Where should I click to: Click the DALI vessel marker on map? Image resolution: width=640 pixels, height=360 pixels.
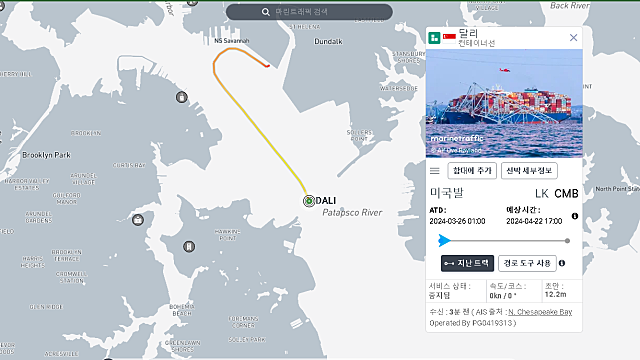(x=309, y=201)
